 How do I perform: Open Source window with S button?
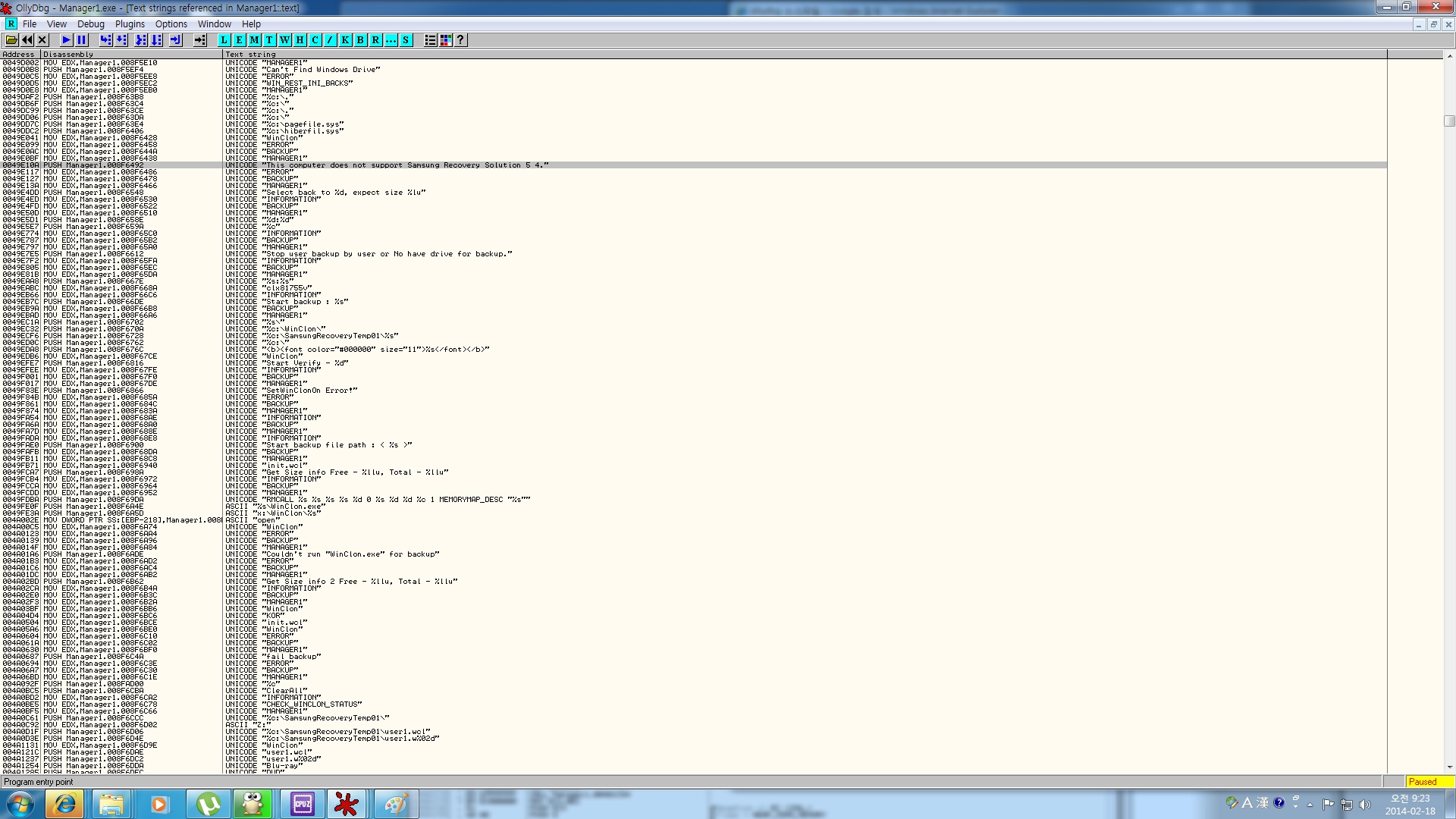[406, 40]
